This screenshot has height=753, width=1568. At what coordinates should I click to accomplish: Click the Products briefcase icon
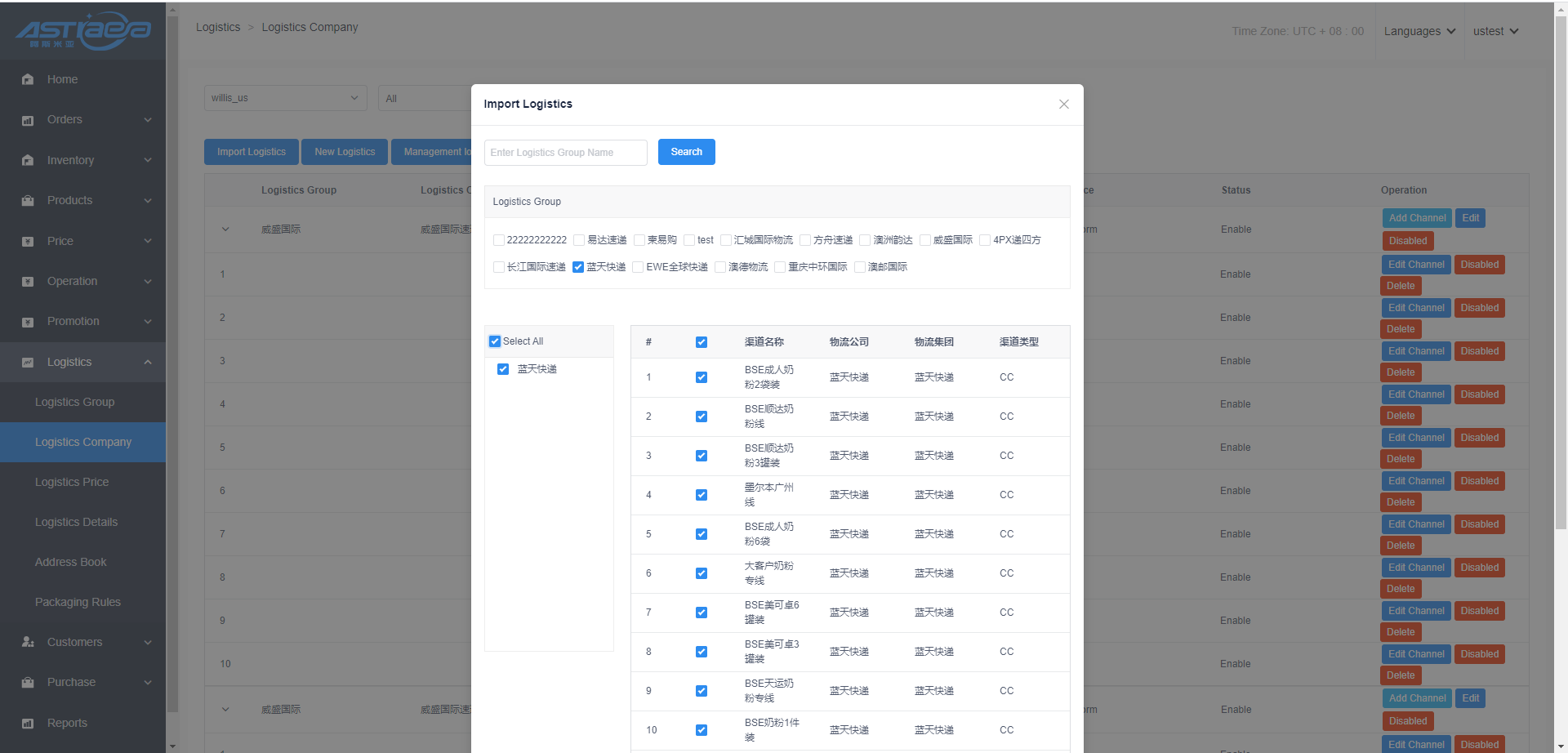point(28,201)
